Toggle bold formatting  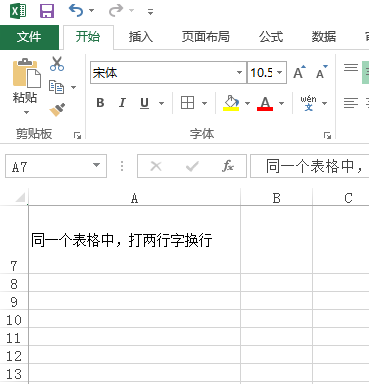(100, 103)
